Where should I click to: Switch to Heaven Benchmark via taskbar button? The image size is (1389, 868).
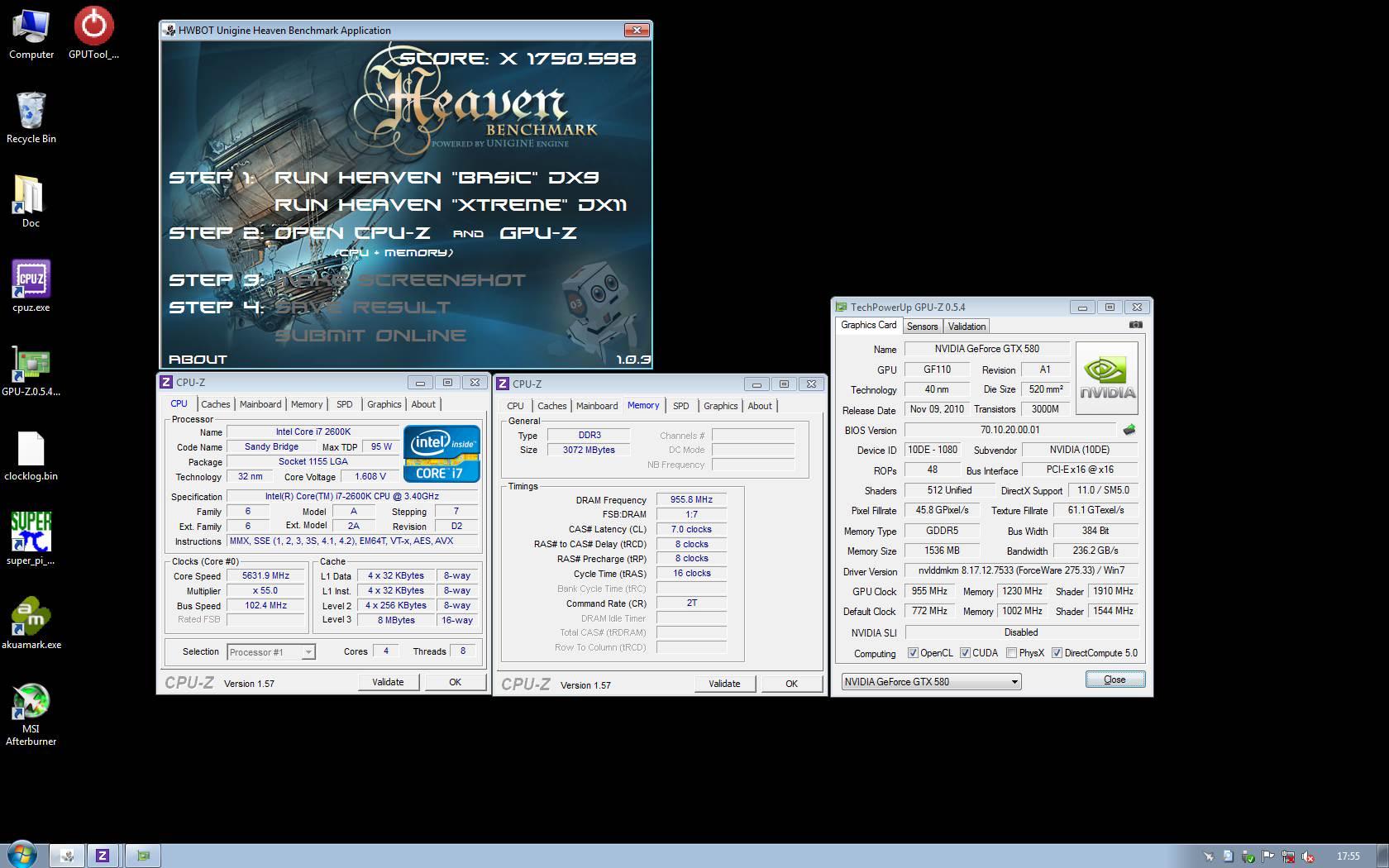(x=68, y=856)
